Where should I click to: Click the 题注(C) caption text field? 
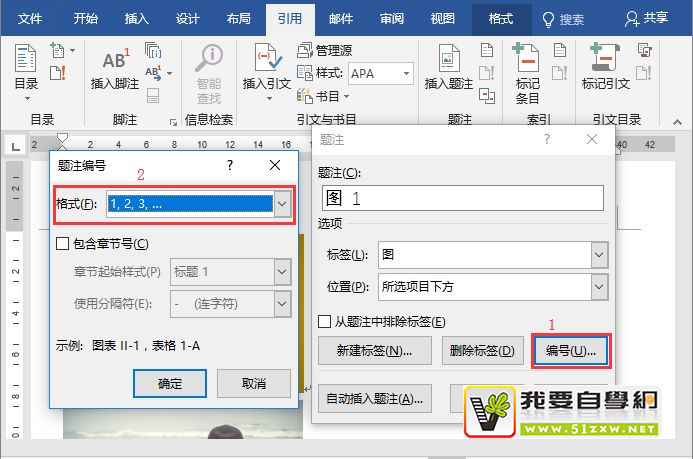point(463,198)
